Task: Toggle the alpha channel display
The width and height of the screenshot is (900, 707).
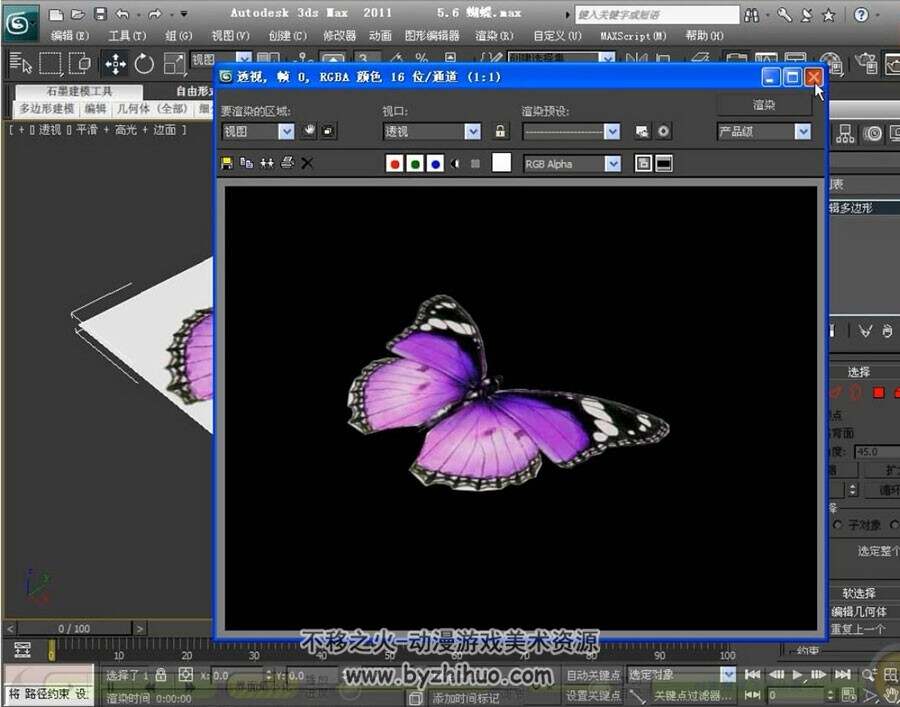Action: point(456,164)
